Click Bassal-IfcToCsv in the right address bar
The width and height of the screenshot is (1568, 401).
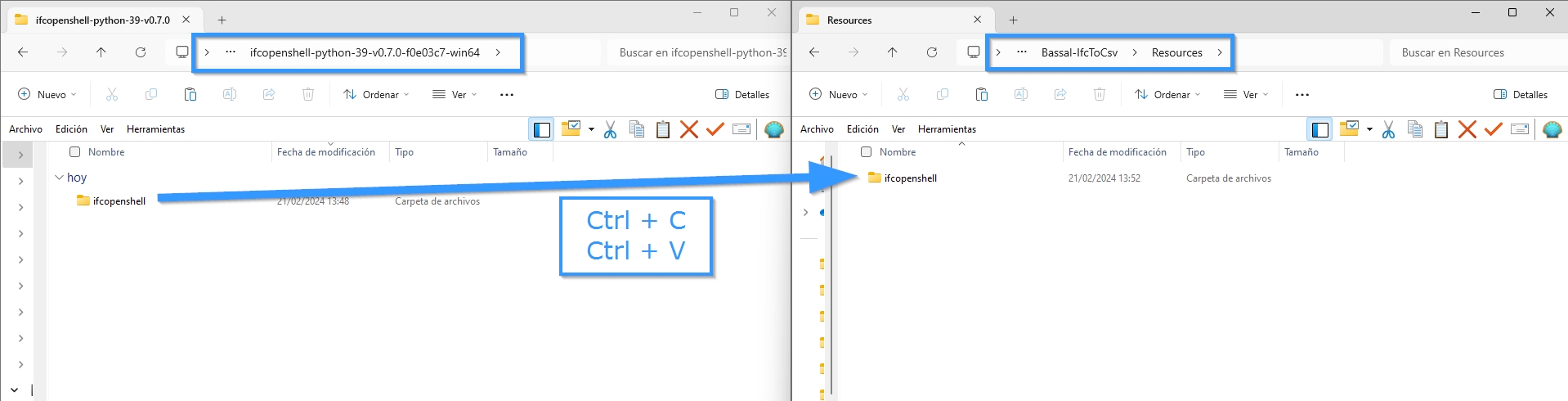point(1079,52)
